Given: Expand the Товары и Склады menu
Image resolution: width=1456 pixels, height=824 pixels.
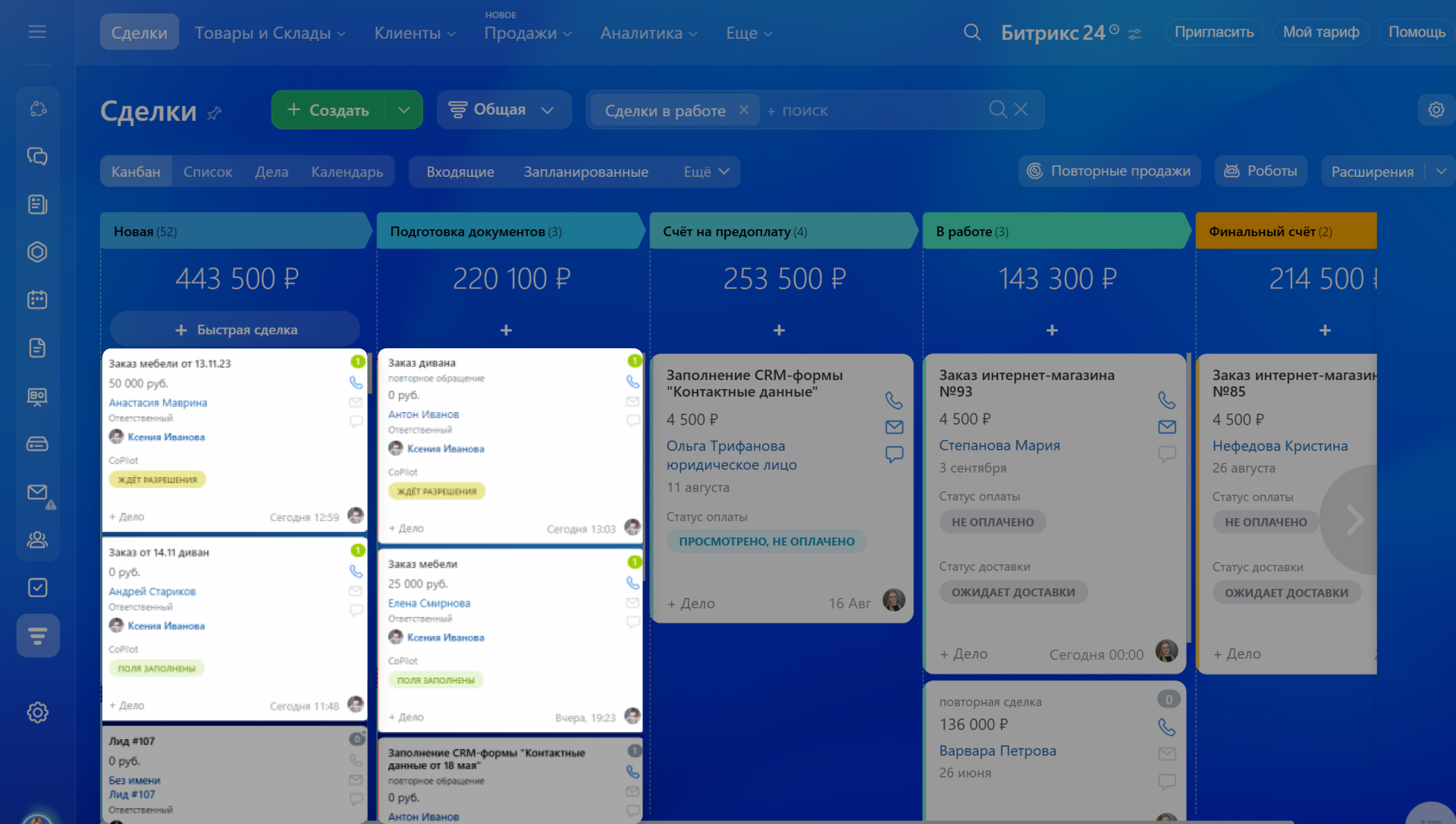Looking at the screenshot, I should [x=270, y=33].
